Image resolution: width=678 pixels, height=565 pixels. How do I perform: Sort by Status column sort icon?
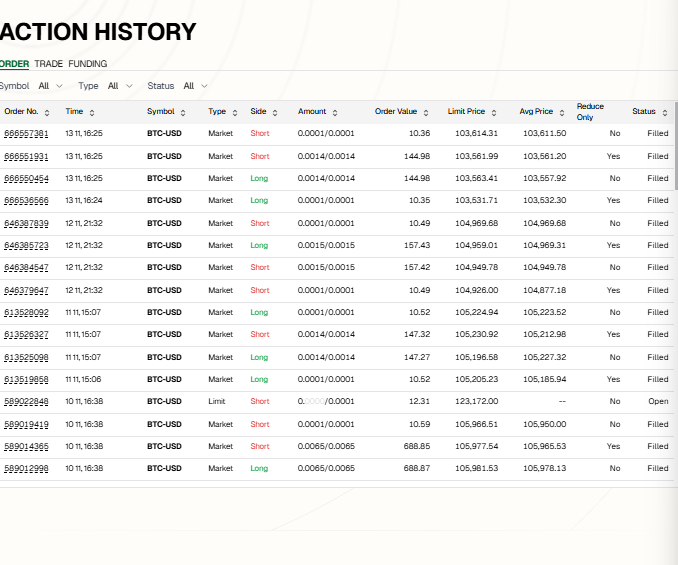(665, 112)
